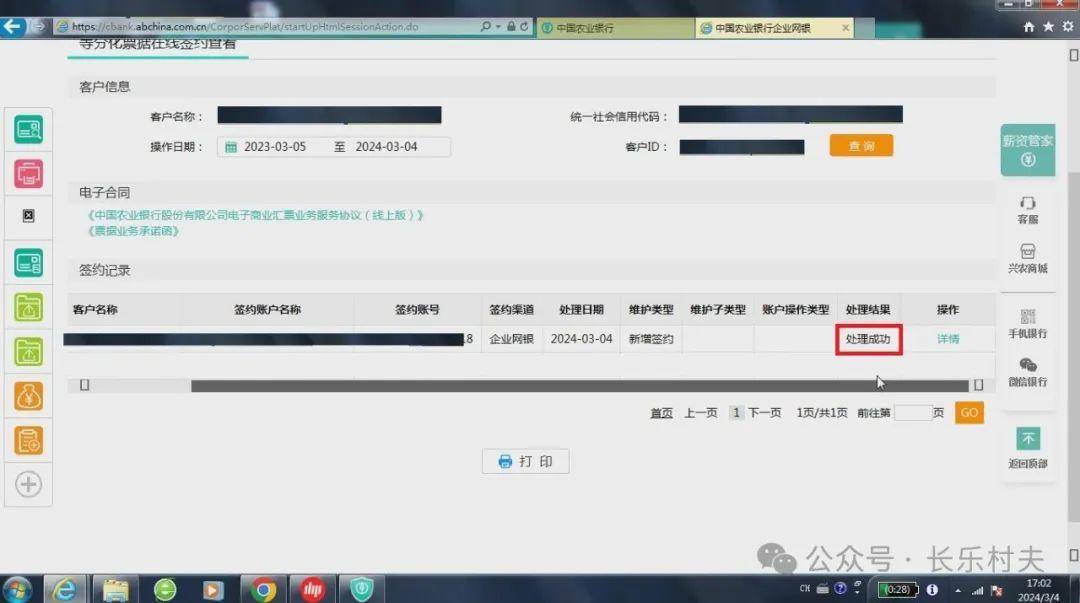This screenshot has width=1080, height=603.
Task: Click the horizontal scrollbar under the table
Action: [x=578, y=385]
